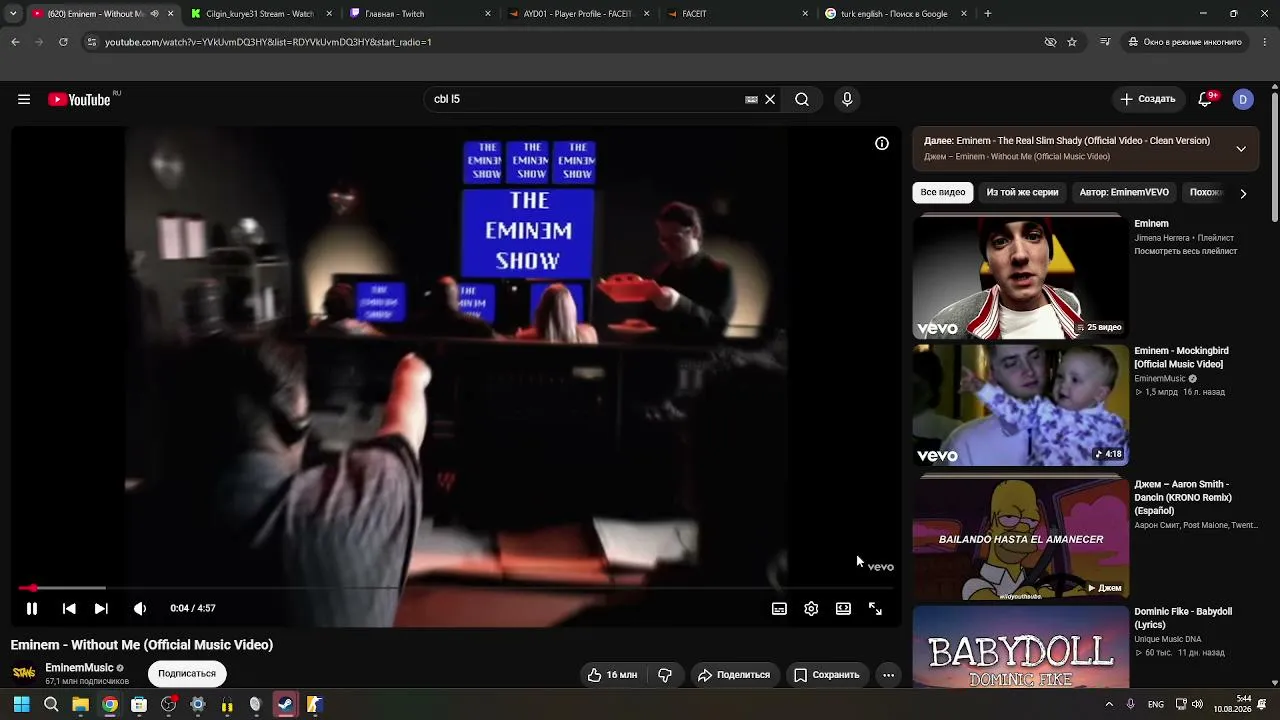
Task: Subscribe using the Подписаться button
Action: click(x=187, y=674)
